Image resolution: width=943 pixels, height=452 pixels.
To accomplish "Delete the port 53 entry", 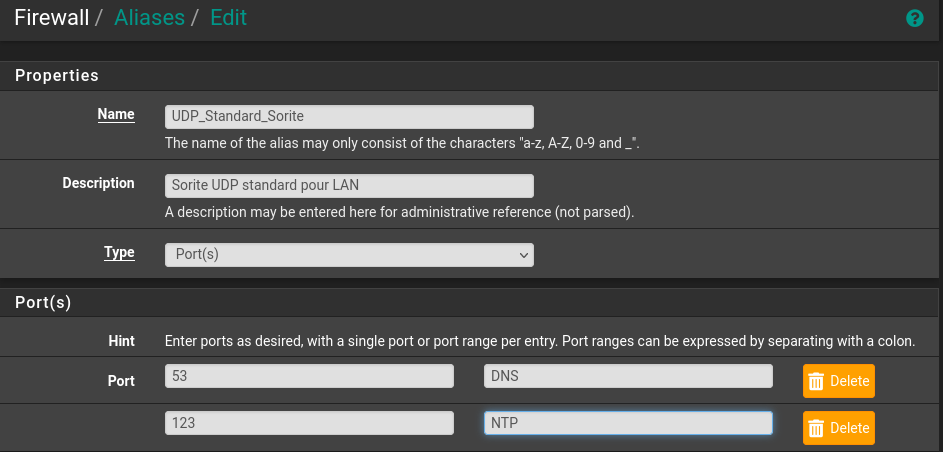I will point(838,381).
